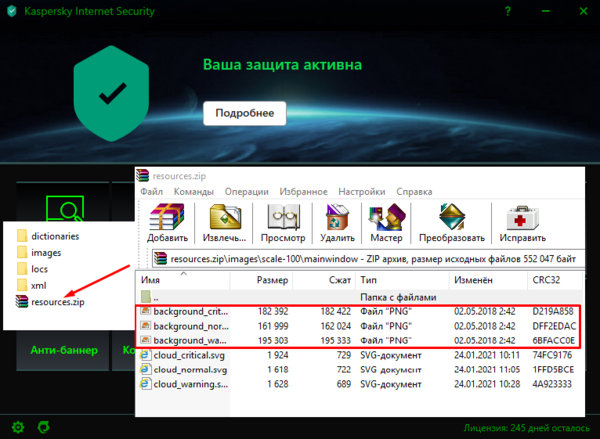This screenshot has width=600, height=439.
Task: Click the cloud_critical.svg file icon
Action: point(145,355)
